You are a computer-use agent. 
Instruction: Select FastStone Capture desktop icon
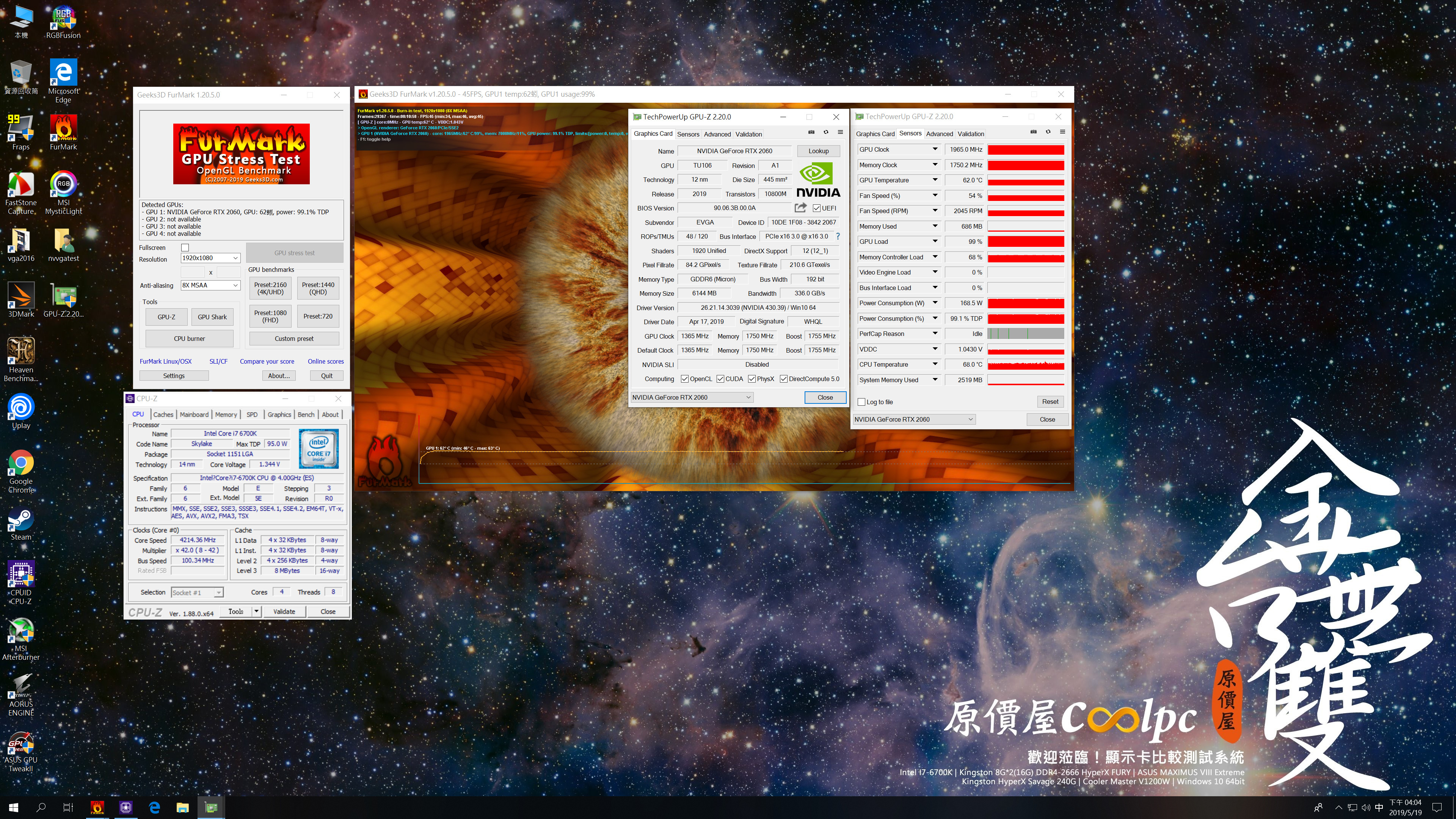(21, 192)
